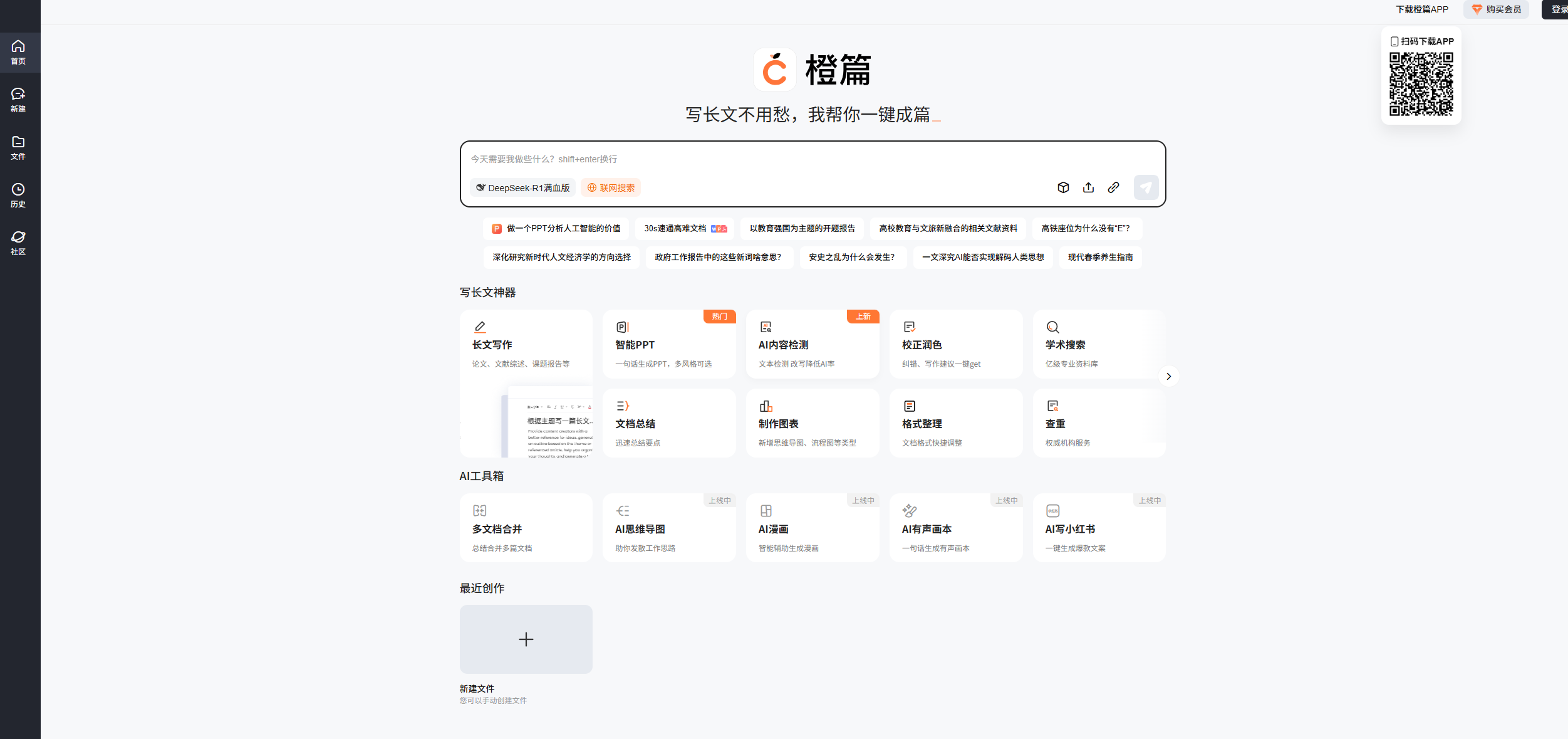This screenshot has height=739, width=1568.
Task: Select prompt 高校教育与文旅新融合的相关文献资料
Action: click(948, 228)
